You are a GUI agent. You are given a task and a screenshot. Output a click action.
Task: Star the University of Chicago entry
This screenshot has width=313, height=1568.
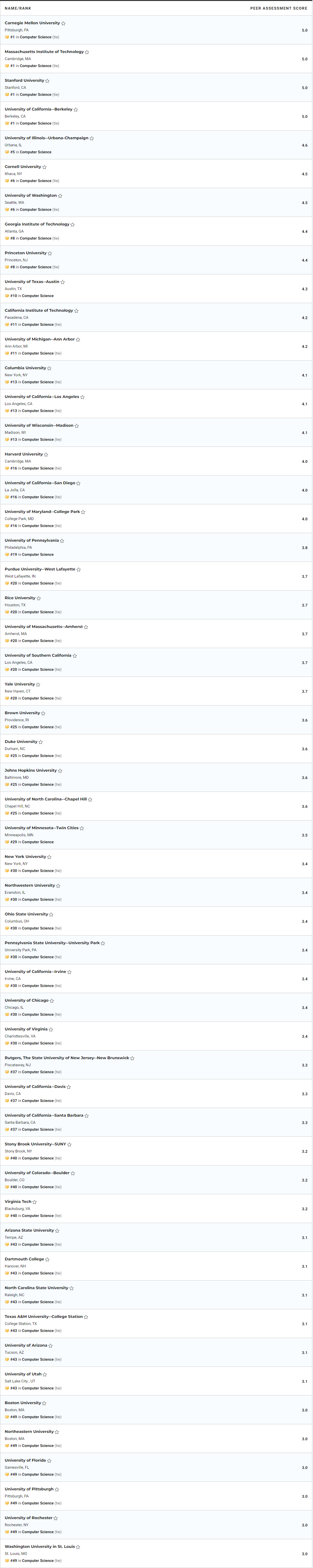coord(52,1001)
